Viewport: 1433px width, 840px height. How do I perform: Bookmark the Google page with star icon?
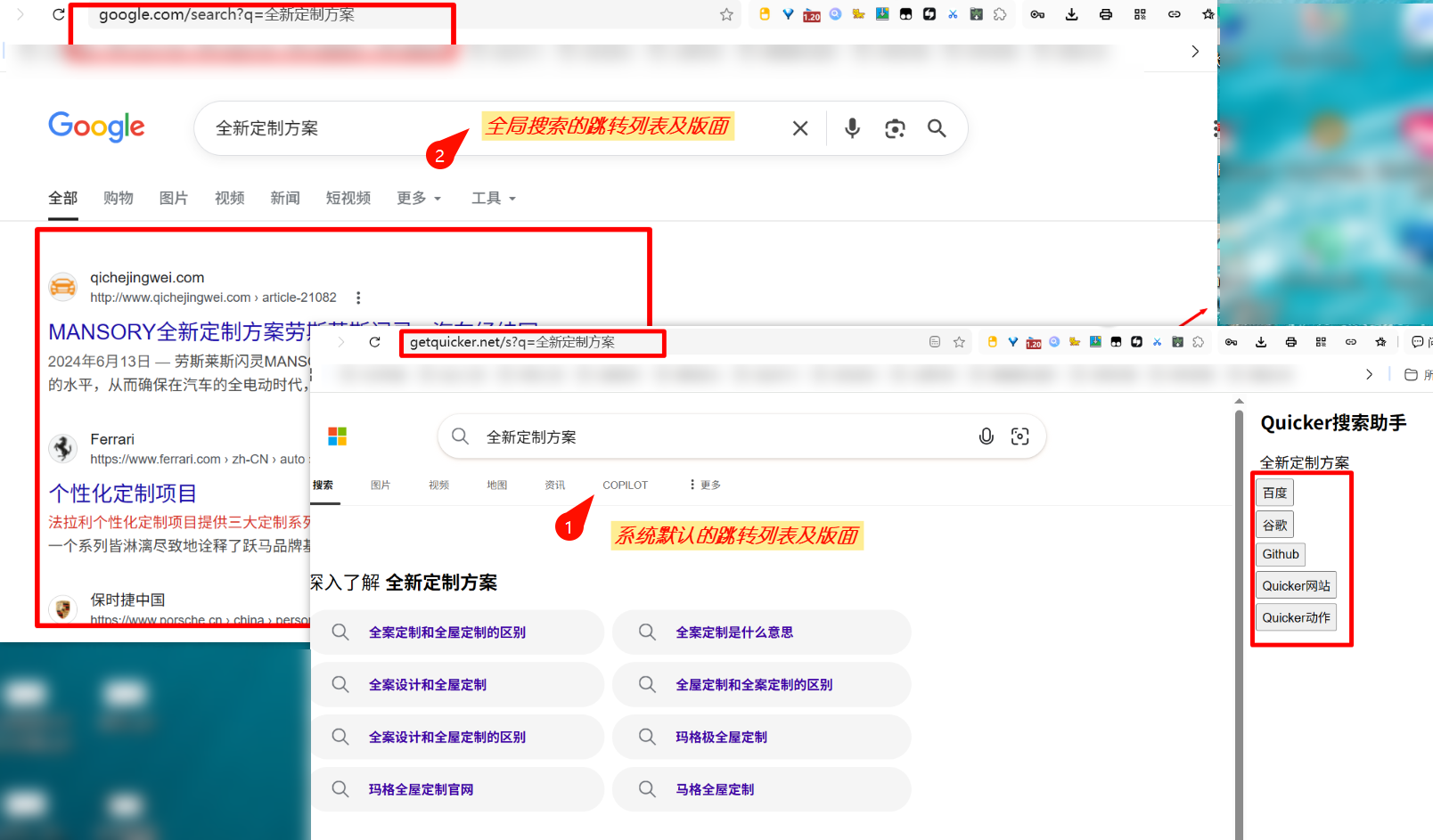(726, 14)
